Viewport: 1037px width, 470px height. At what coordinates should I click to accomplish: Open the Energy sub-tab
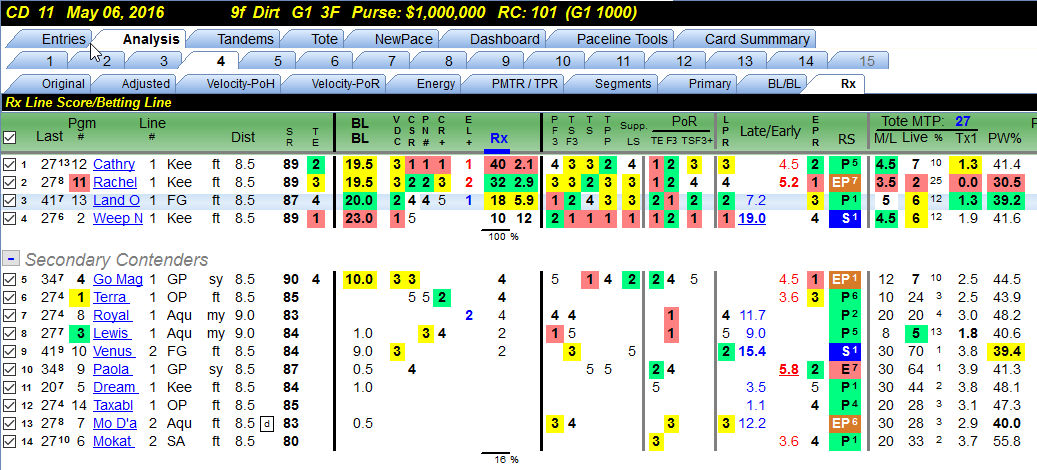pyautogui.click(x=436, y=84)
